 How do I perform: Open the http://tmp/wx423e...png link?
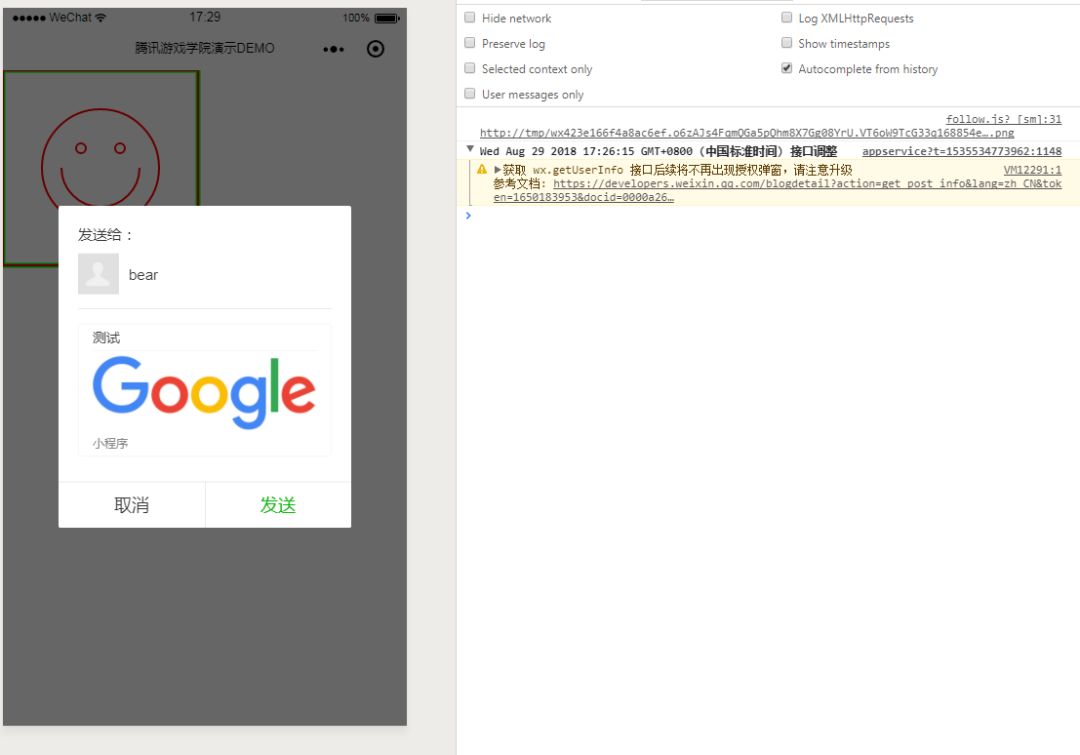coord(747,132)
